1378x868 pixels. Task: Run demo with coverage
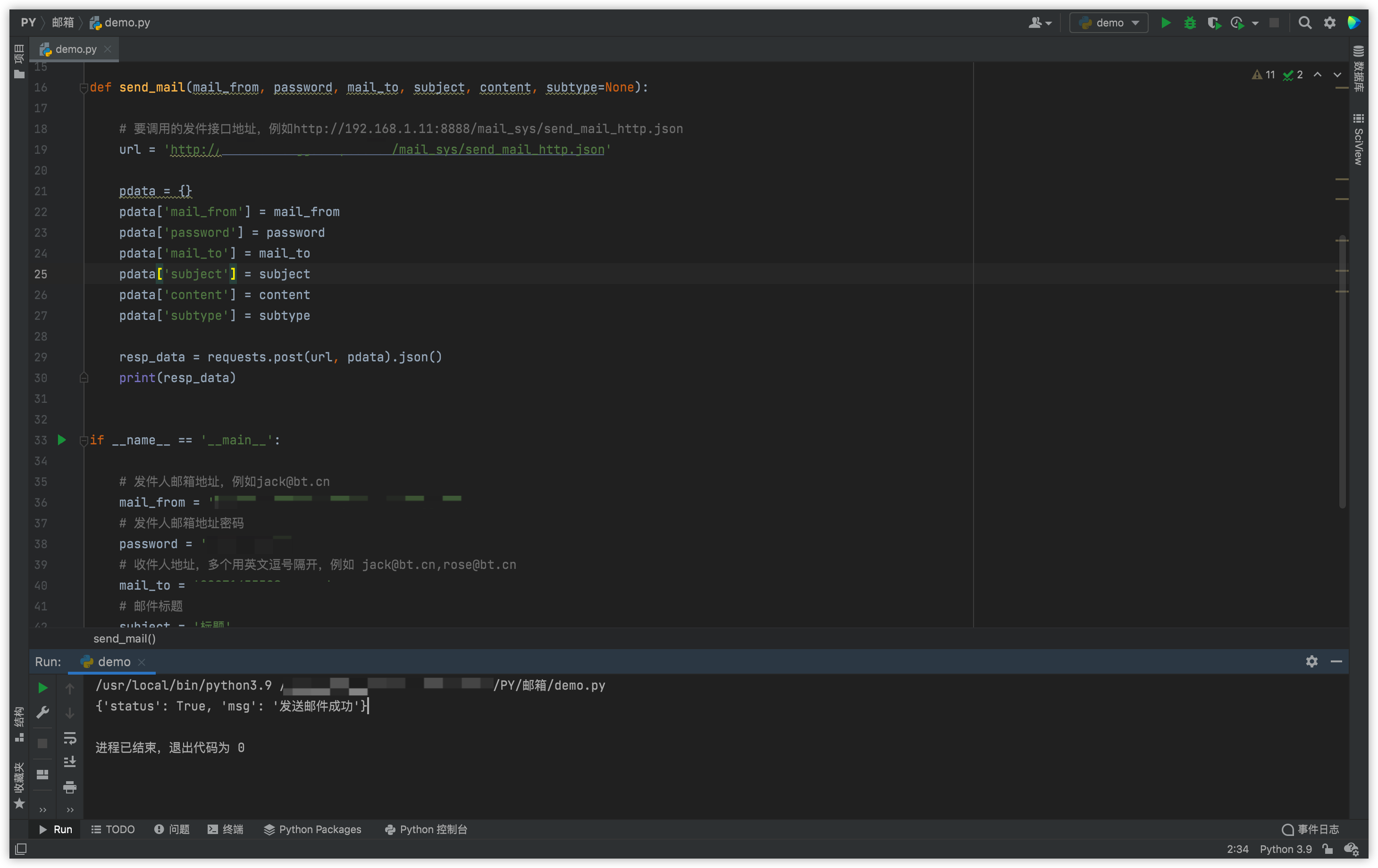pyautogui.click(x=1214, y=23)
